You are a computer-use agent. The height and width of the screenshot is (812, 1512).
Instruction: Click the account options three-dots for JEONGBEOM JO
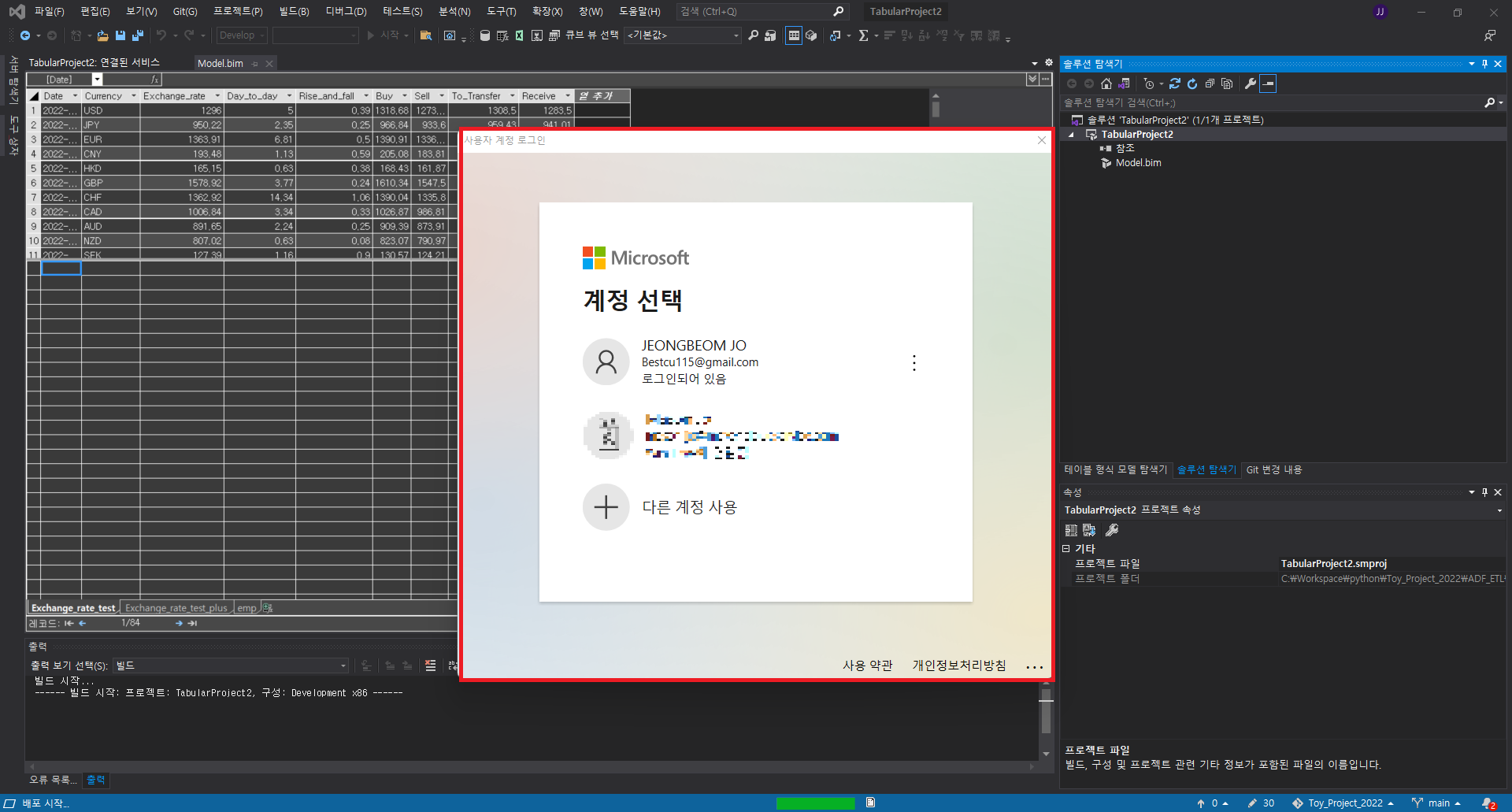913,362
